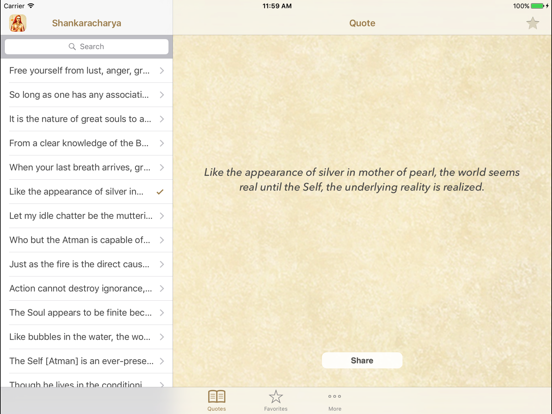Click chevron on 'Free yourself from lust' row
Image resolution: width=552 pixels, height=414 pixels.
pos(162,71)
